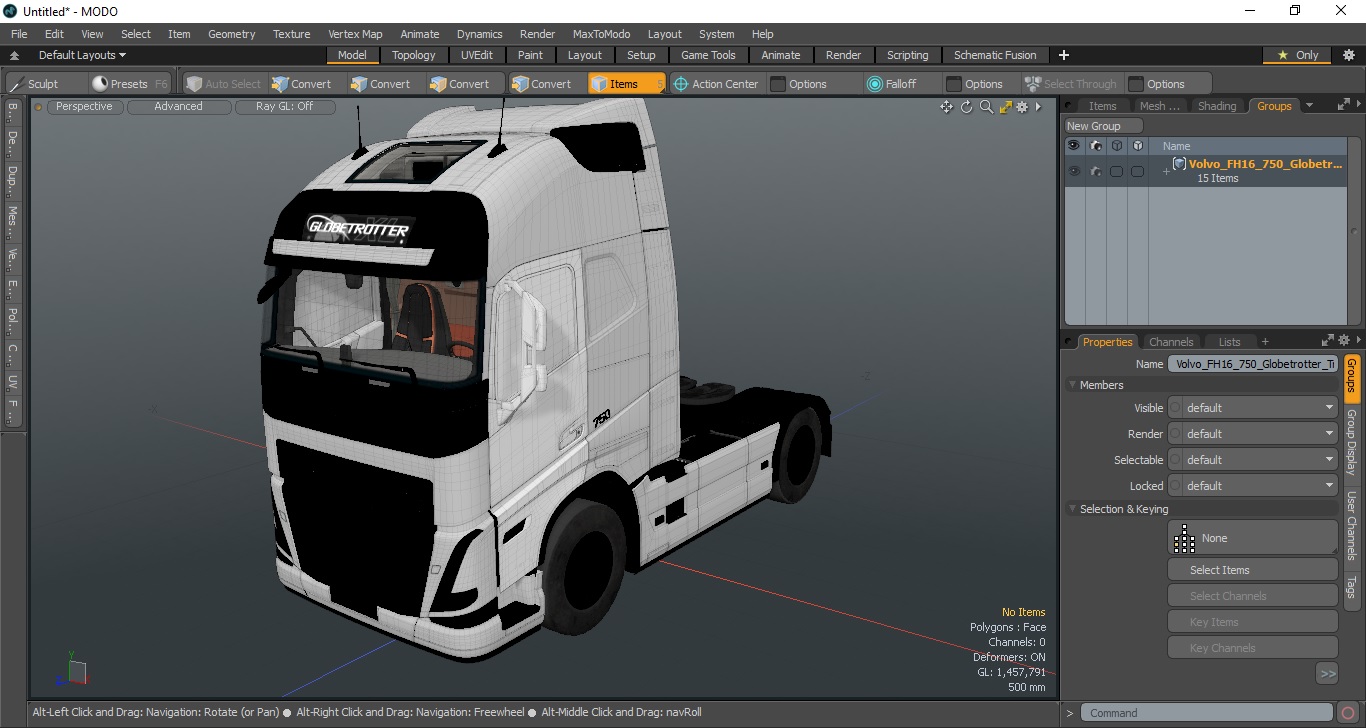Open the Properties panel gear settings
The height and width of the screenshot is (728, 1366).
coord(1344,341)
